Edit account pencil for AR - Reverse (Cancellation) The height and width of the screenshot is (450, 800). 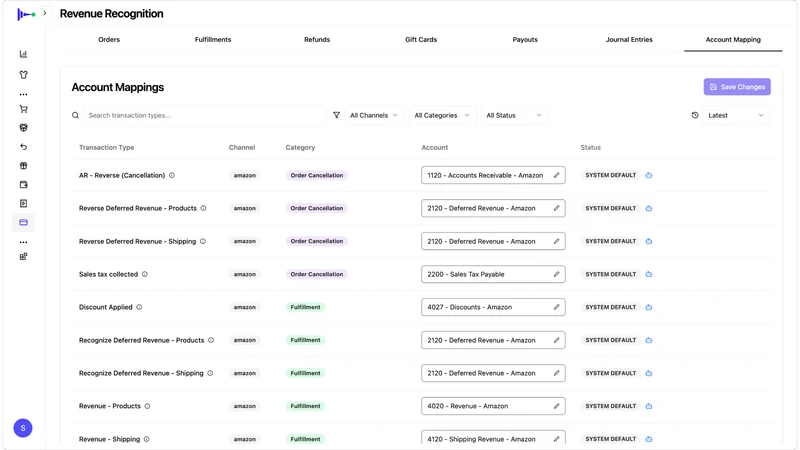(x=557, y=175)
